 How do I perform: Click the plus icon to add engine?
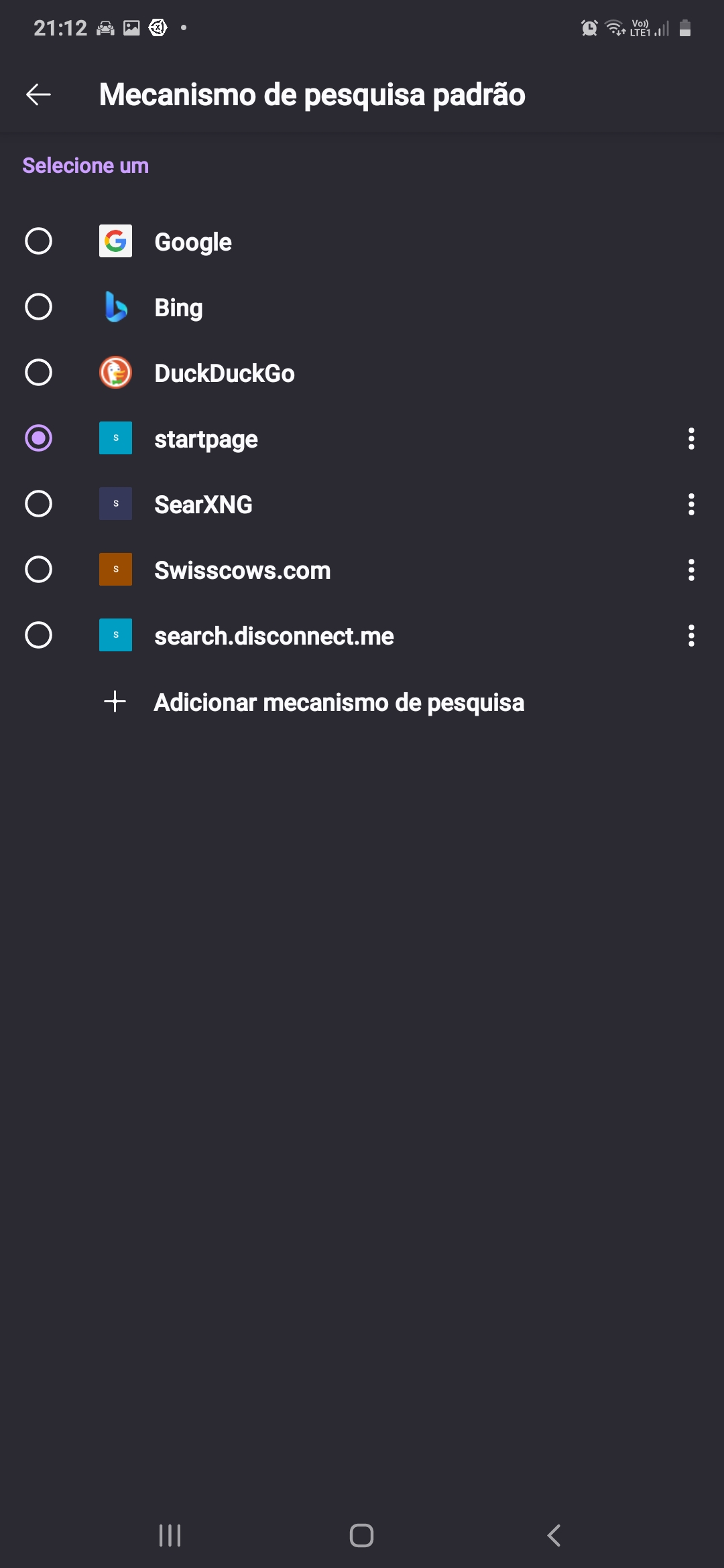coord(115,702)
